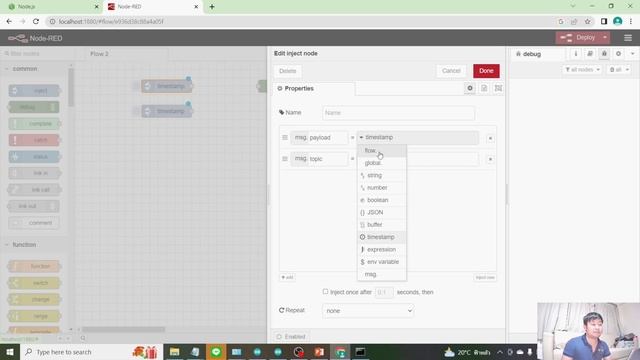This screenshot has height=360, width=640.
Task: Open a new browser tab
Action: (x=212, y=7)
